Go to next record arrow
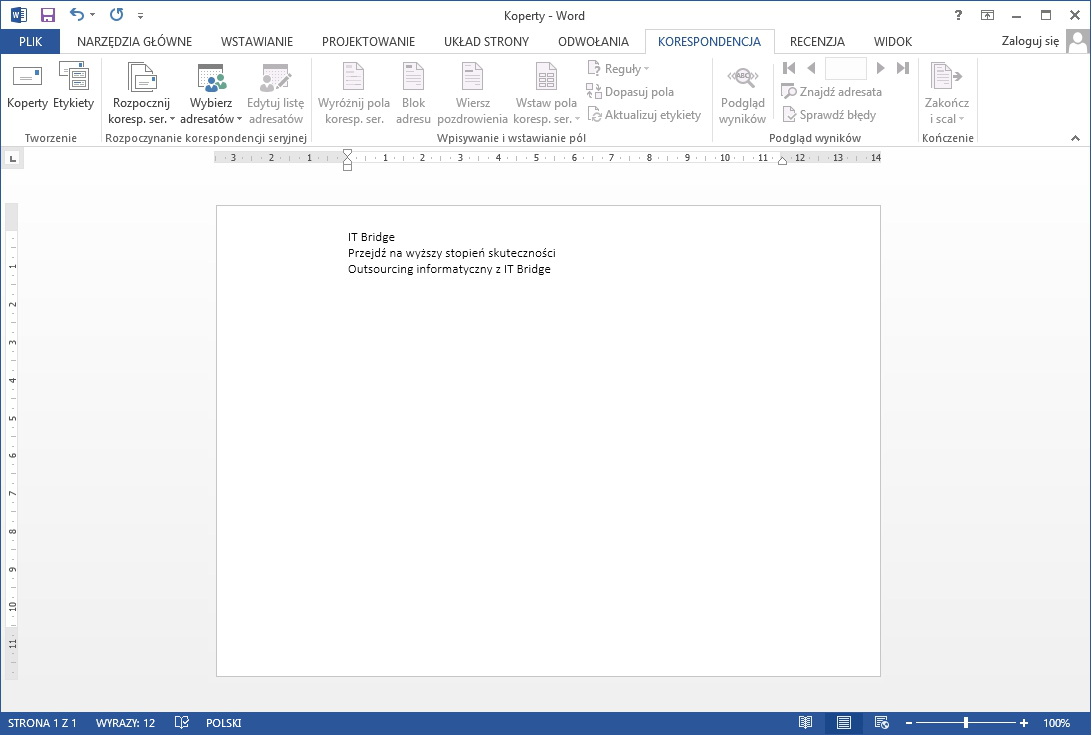This screenshot has height=735, width=1091. 880,68
